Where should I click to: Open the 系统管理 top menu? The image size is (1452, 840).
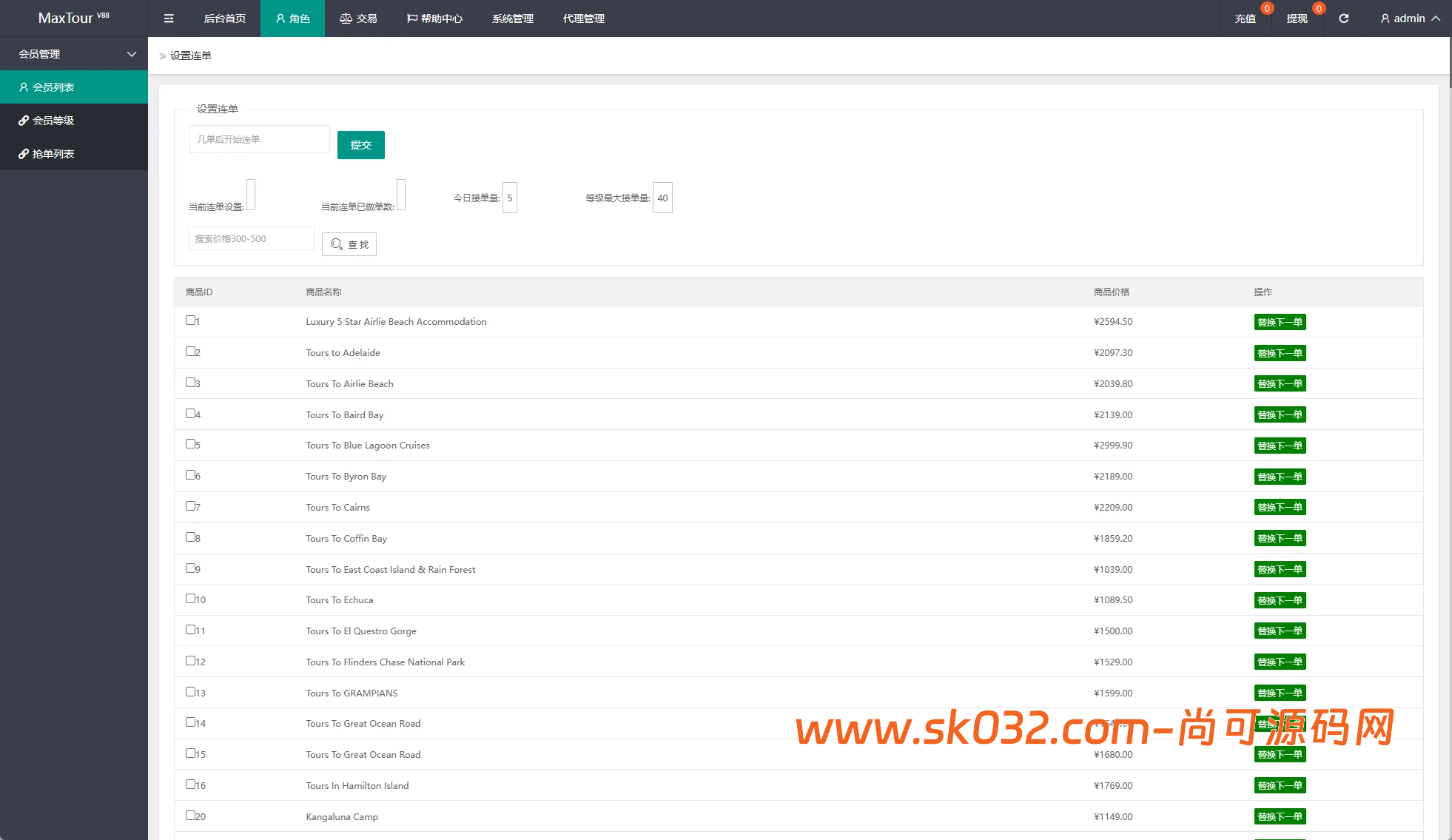512,19
